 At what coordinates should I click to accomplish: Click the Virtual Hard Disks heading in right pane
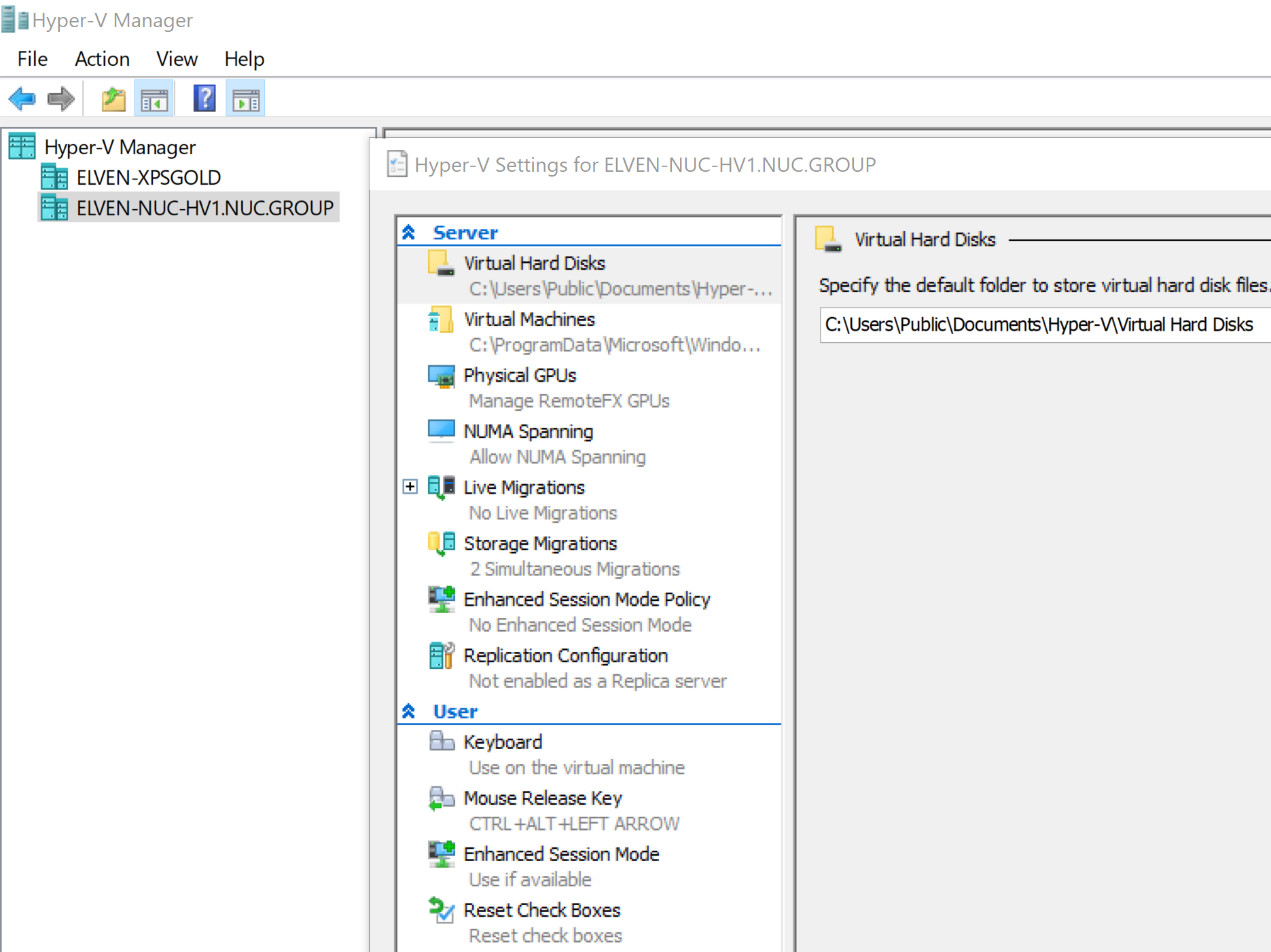[925, 240]
